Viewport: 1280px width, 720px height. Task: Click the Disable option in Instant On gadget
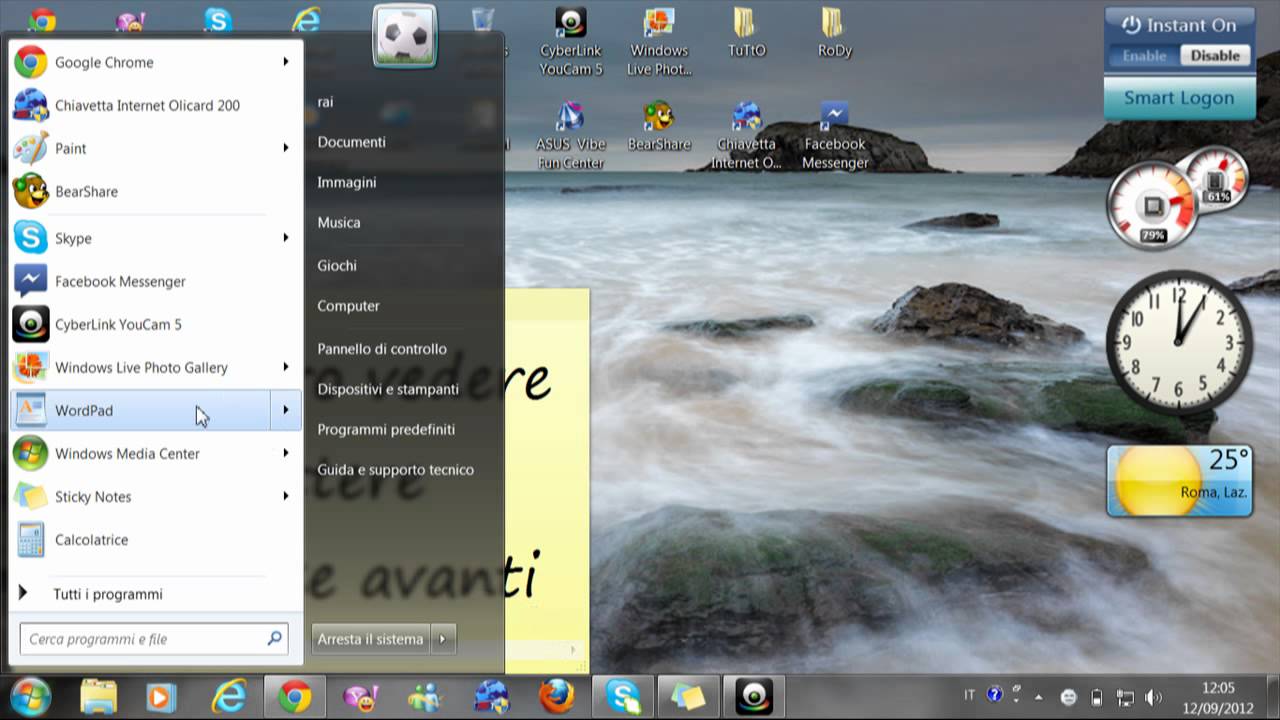[x=1215, y=56]
